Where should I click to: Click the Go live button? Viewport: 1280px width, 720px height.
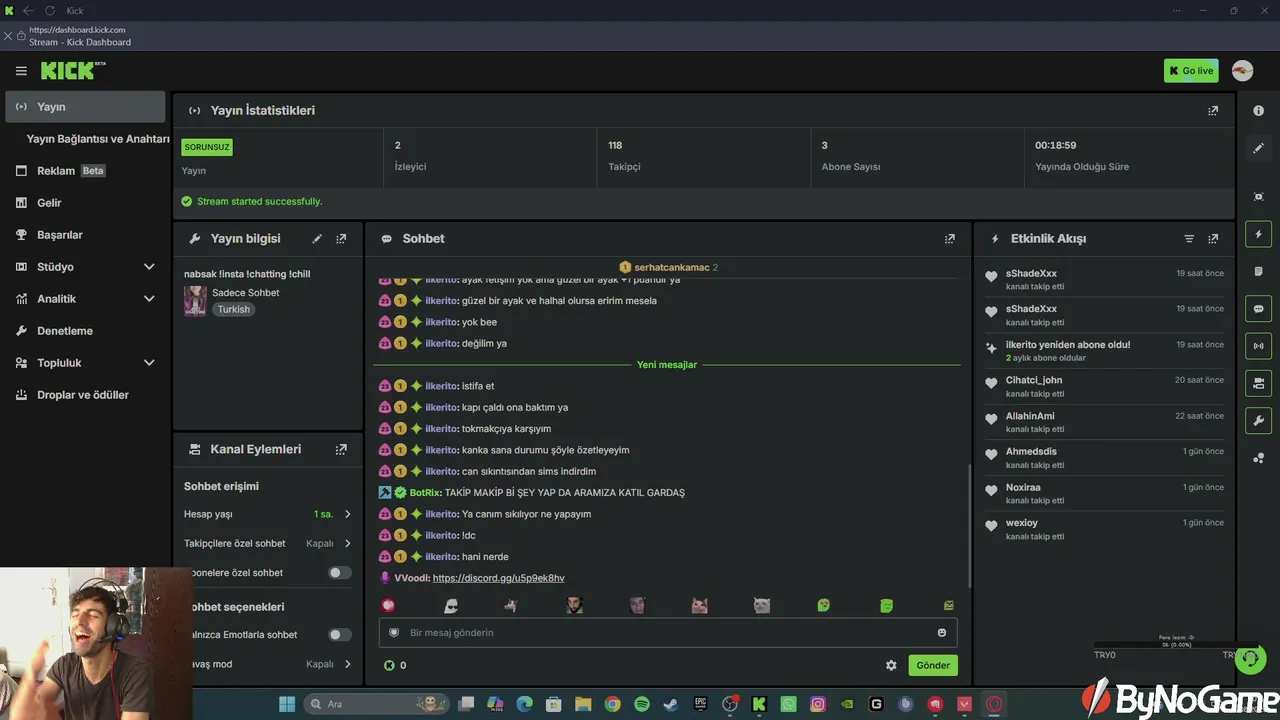tap(1191, 71)
